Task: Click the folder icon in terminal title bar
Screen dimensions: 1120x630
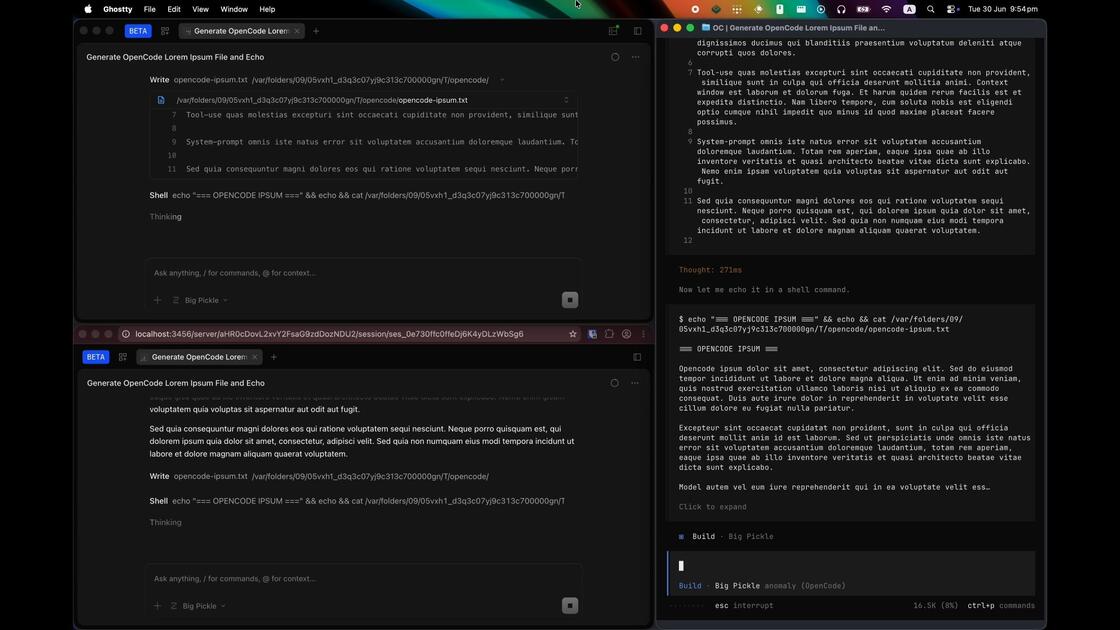Action: point(706,28)
